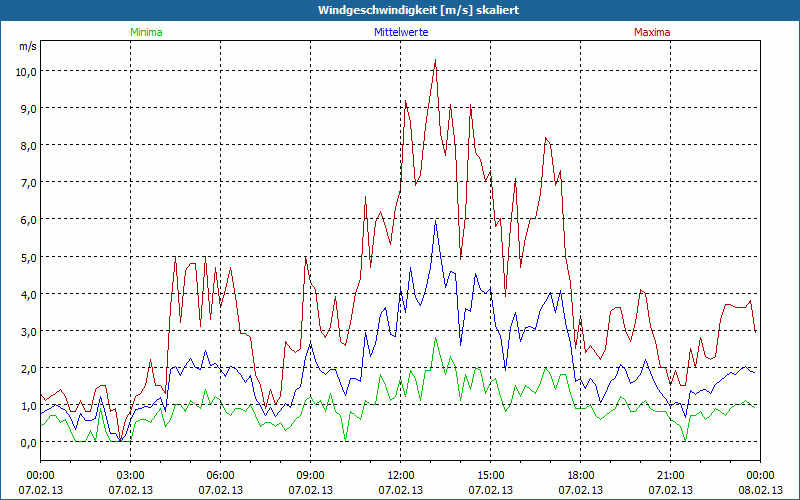Click the red Maxima peak above 10 m/s
The image size is (800, 500).
click(x=435, y=60)
